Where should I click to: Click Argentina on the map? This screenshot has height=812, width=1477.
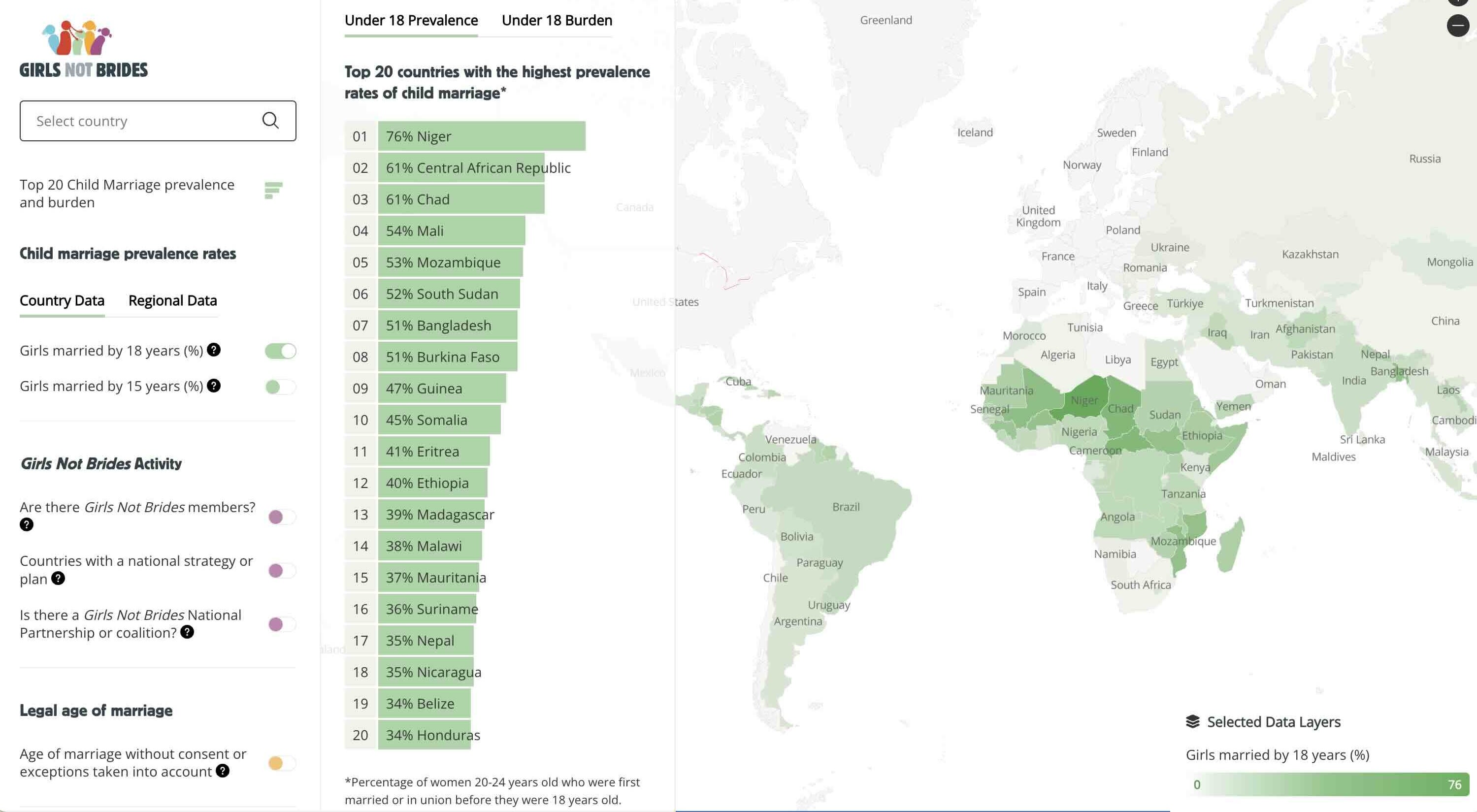(797, 621)
